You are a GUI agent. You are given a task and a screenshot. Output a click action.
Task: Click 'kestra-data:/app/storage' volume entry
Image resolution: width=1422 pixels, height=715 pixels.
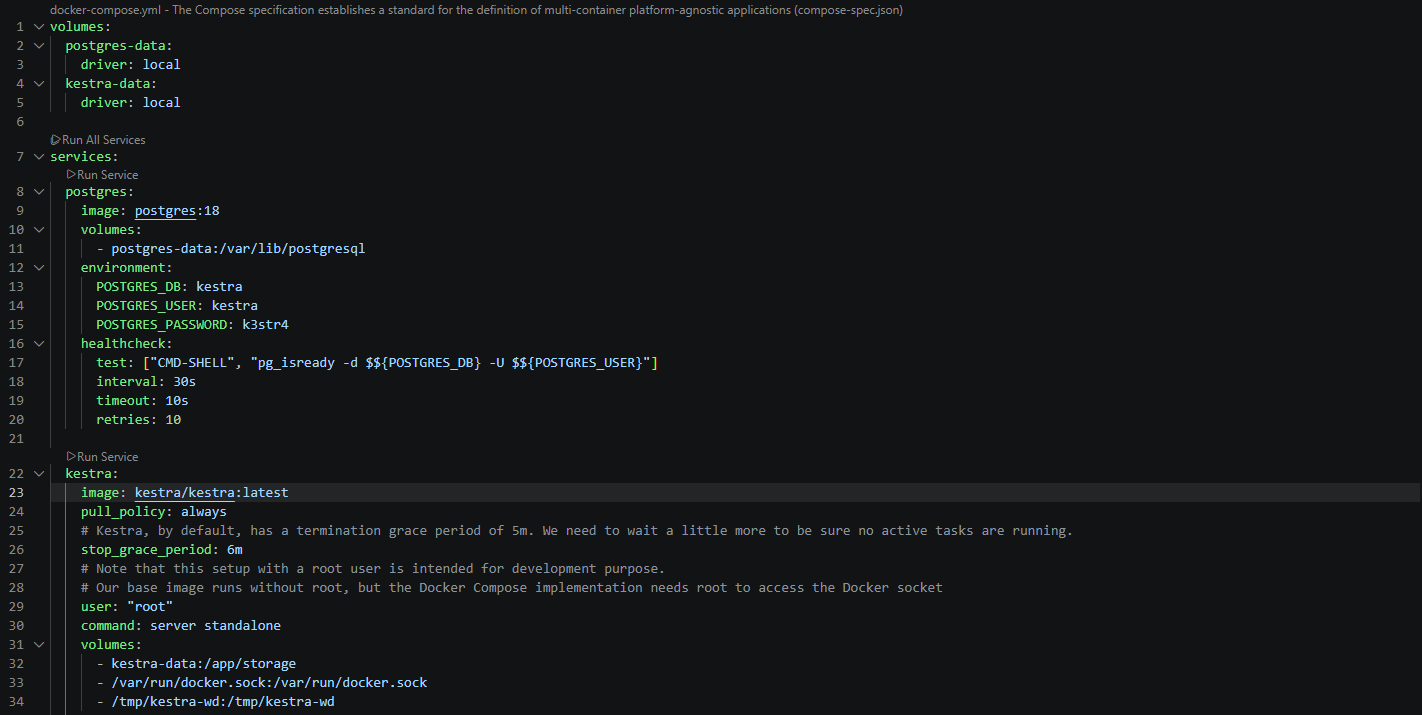point(204,664)
